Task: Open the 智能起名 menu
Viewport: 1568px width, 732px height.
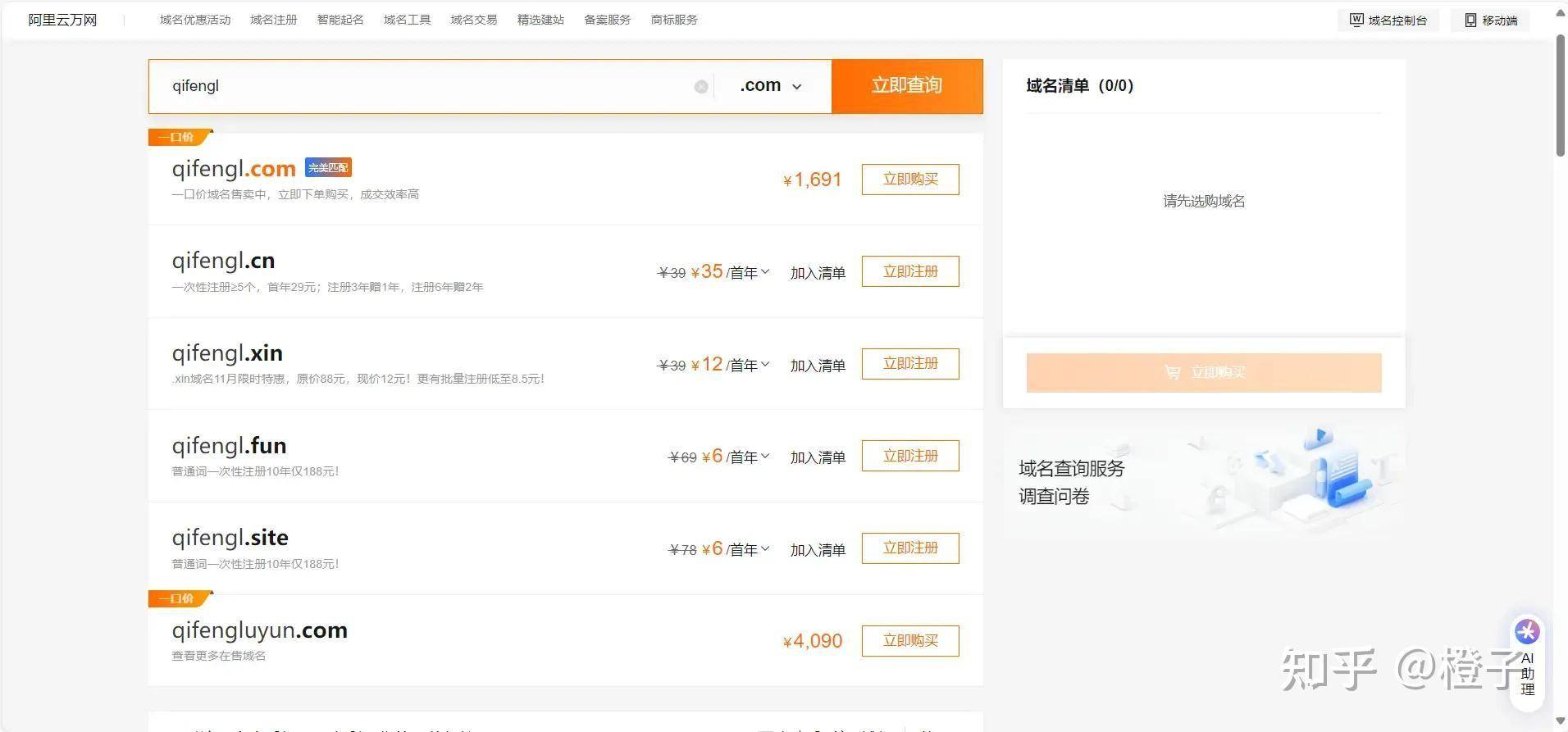Action: click(x=340, y=20)
